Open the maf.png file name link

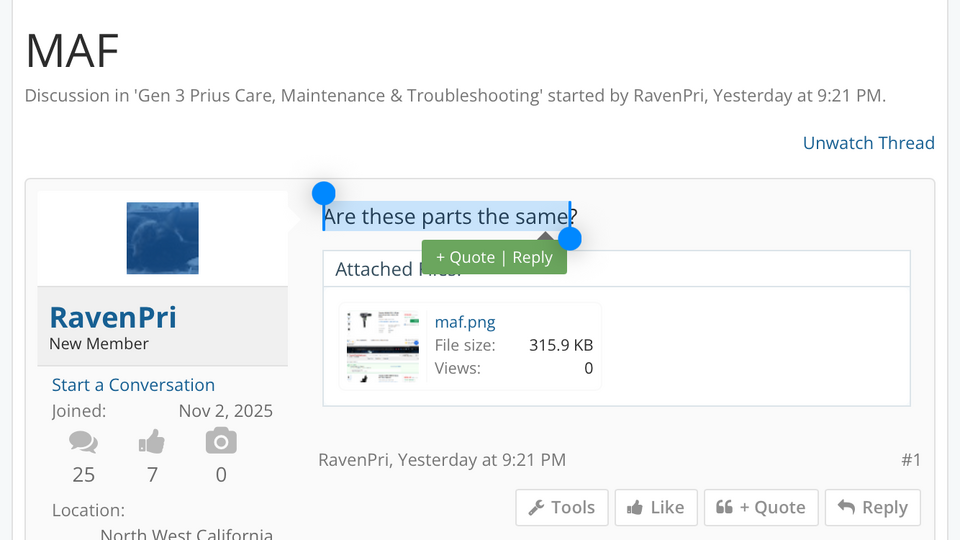pyautogui.click(x=465, y=322)
